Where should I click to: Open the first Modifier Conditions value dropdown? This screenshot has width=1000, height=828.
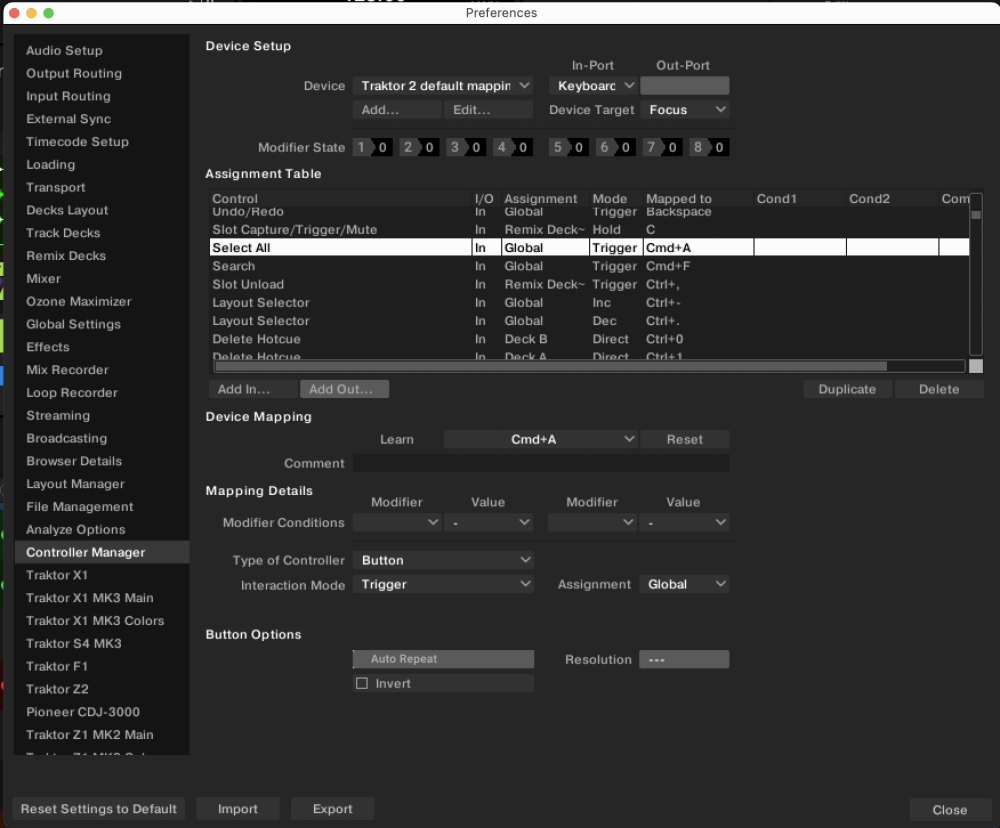click(x=489, y=522)
